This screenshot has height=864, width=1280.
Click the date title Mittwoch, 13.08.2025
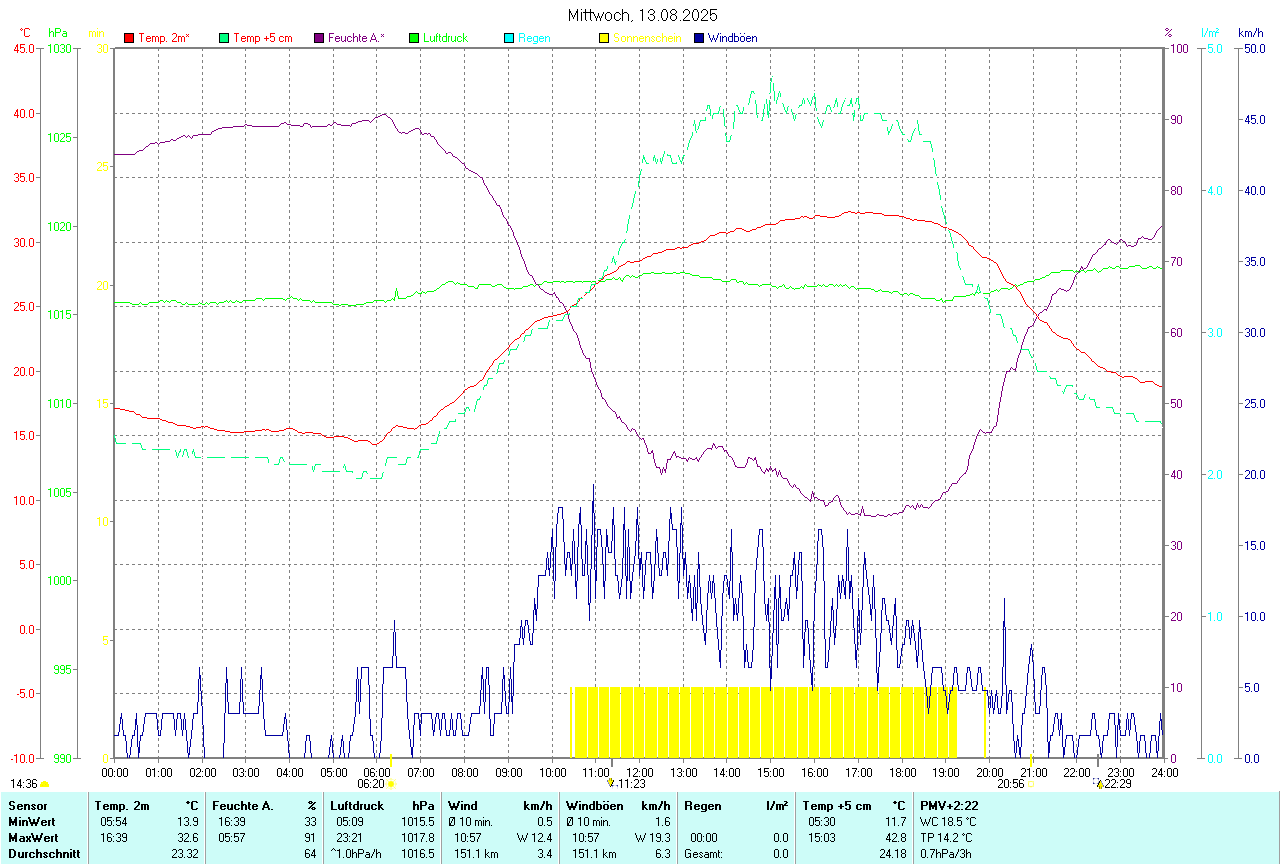point(642,15)
